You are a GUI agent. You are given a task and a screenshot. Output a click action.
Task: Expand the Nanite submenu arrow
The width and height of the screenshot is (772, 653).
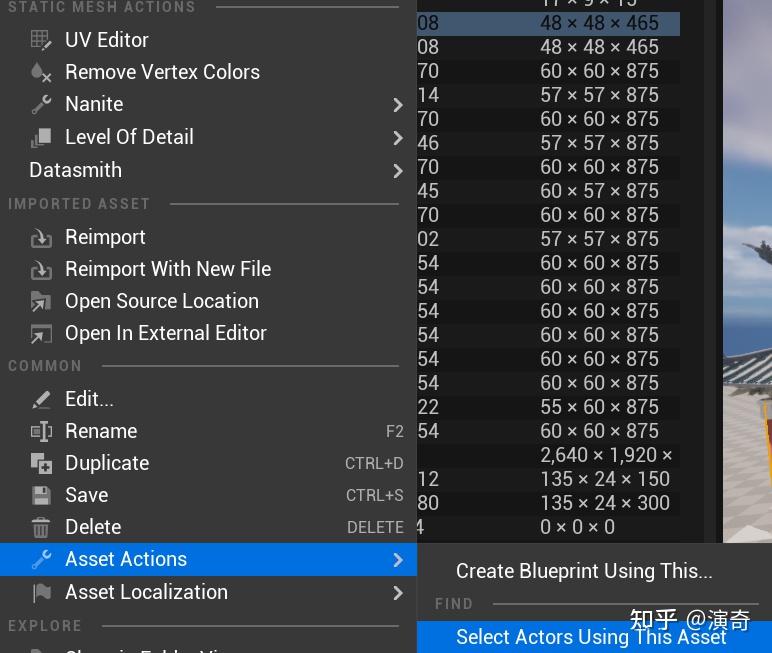[x=398, y=105]
